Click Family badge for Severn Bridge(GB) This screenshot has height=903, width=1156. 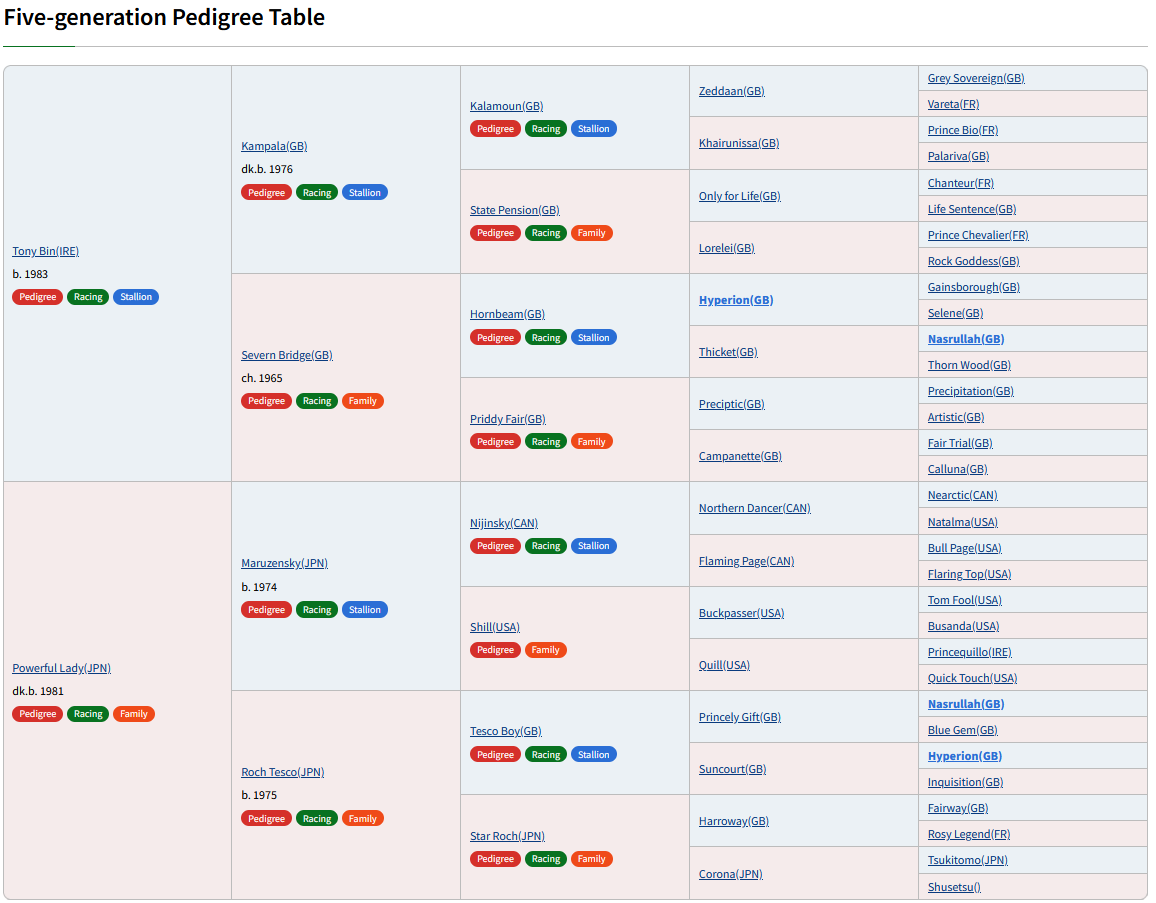tap(363, 401)
